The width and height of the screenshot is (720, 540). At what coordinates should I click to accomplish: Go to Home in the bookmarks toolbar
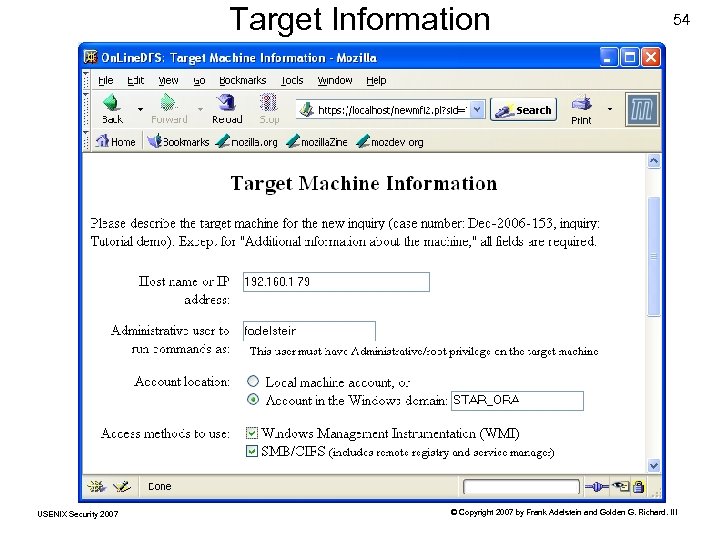click(x=116, y=141)
